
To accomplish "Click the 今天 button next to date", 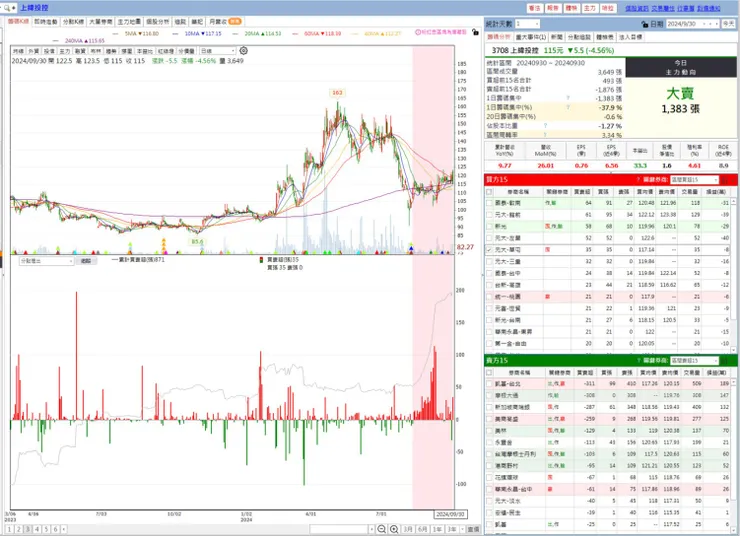I will pos(729,24).
